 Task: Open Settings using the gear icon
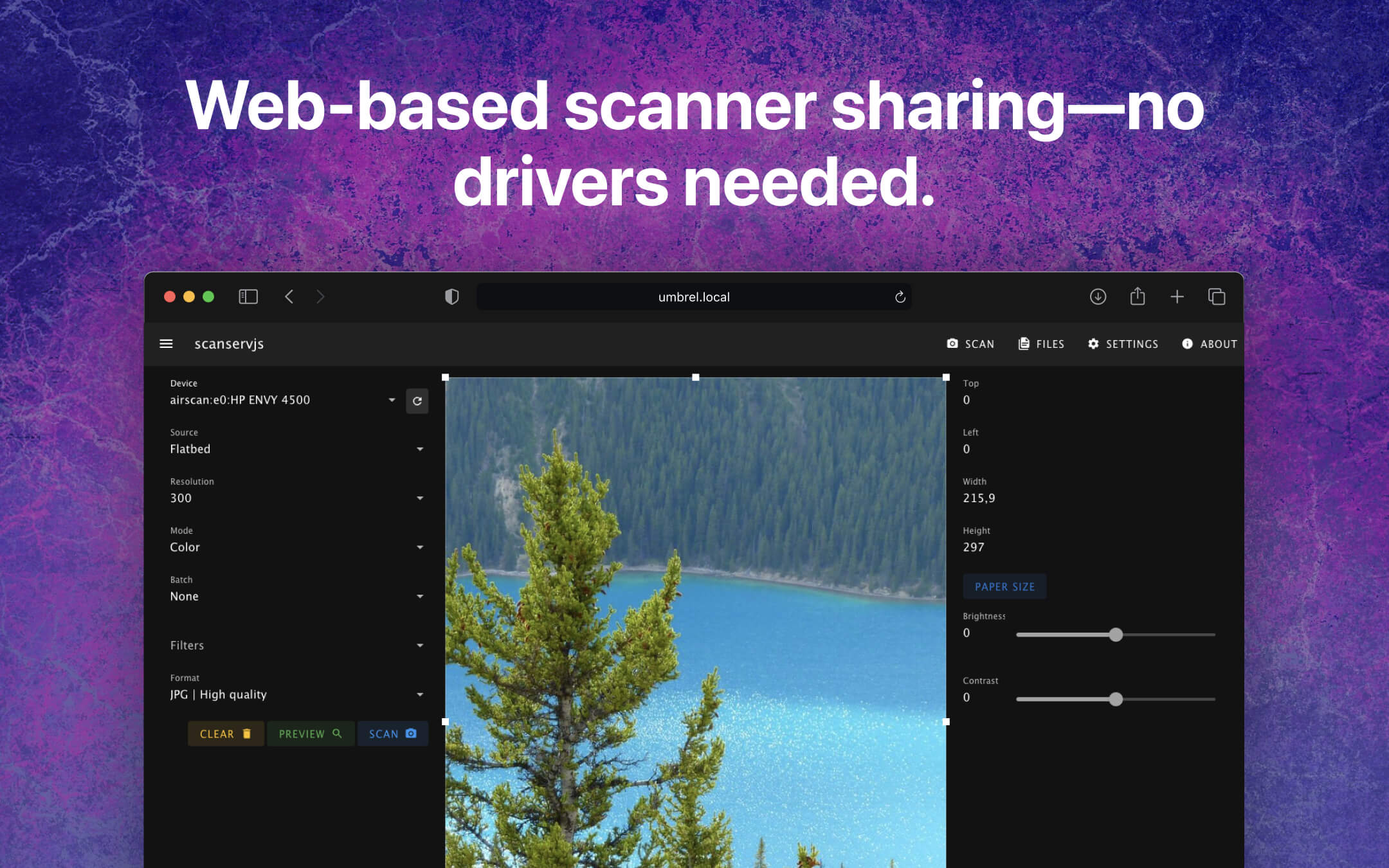1093,343
